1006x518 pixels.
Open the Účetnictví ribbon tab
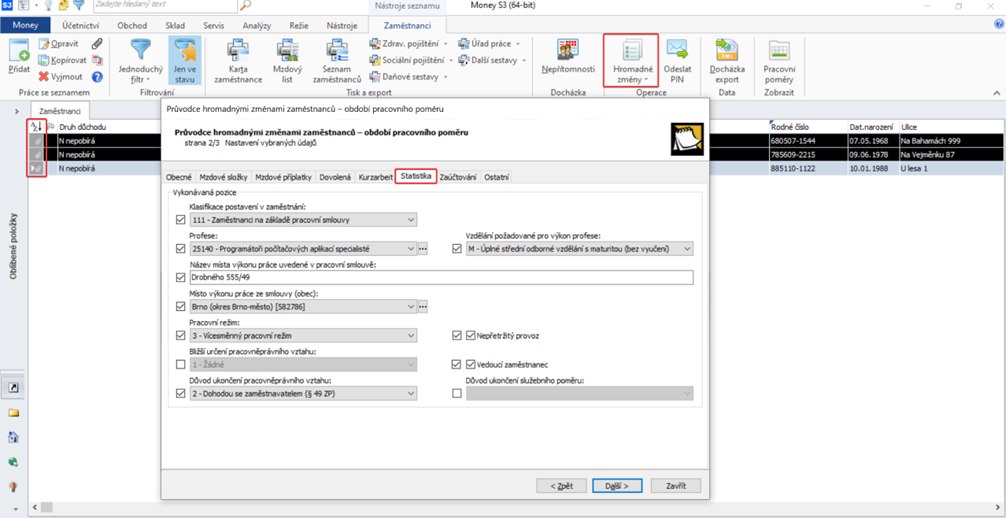(79, 24)
